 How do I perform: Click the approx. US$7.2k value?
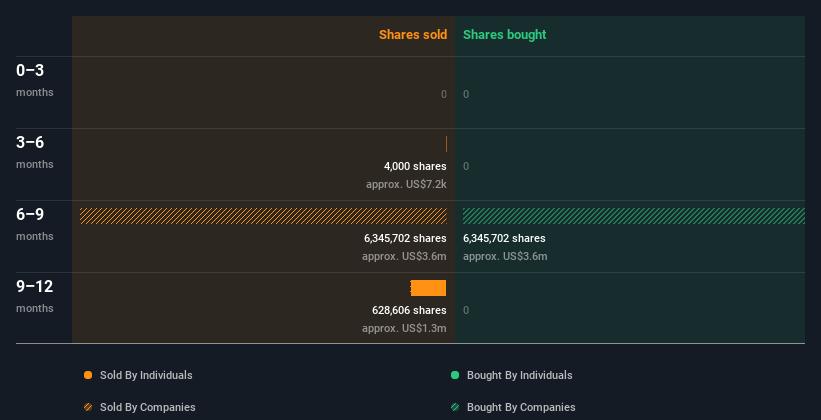[406, 185]
